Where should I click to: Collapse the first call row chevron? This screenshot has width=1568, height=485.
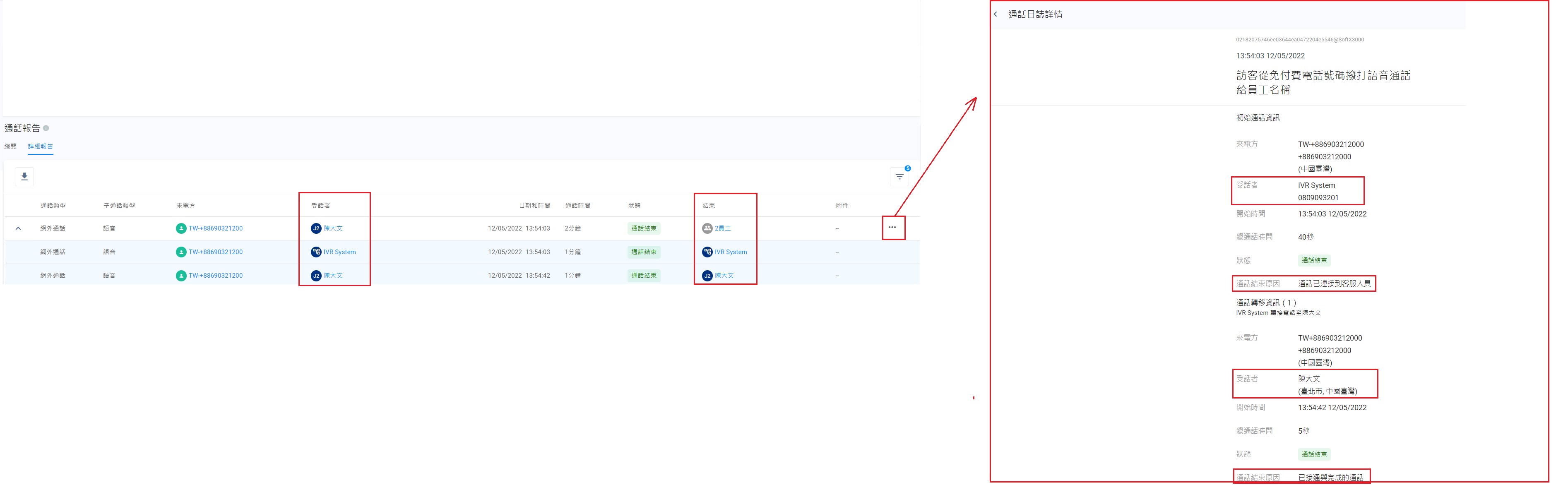[x=18, y=228]
